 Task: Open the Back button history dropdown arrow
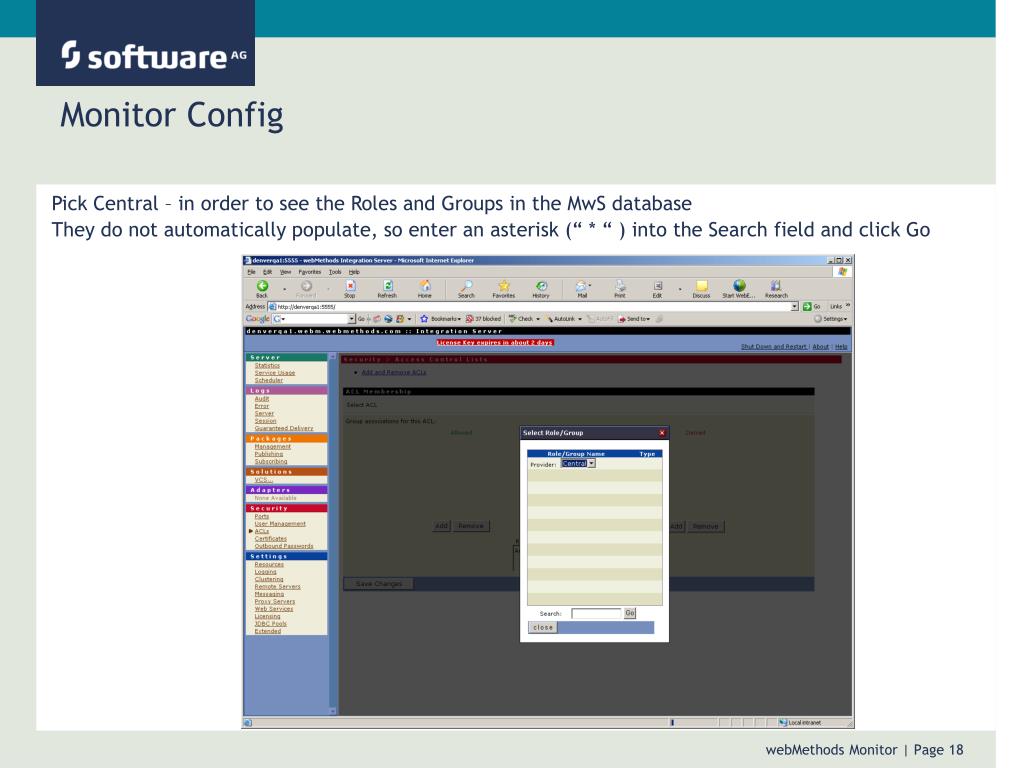(x=284, y=288)
